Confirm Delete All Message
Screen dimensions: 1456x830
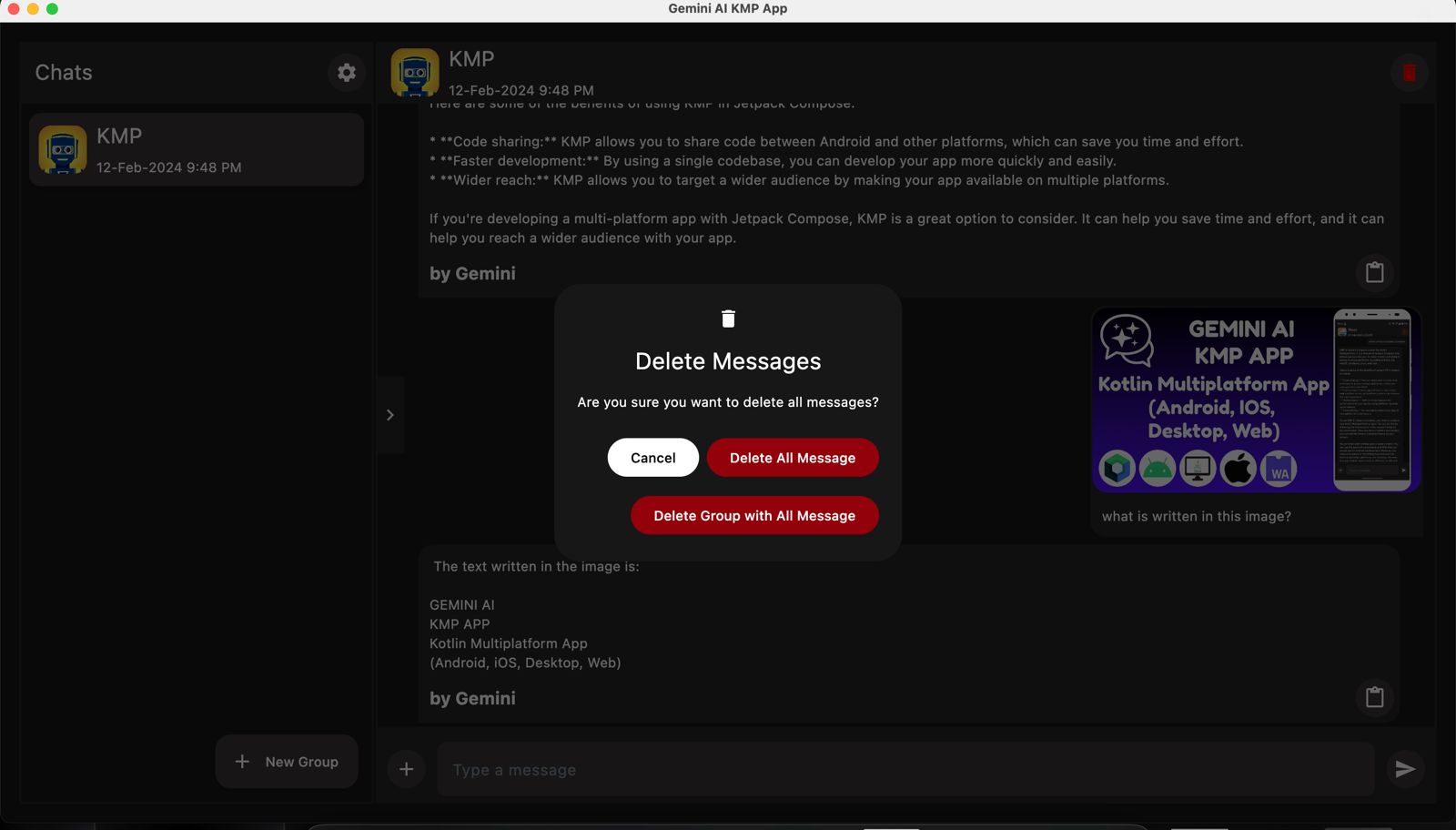click(x=793, y=458)
